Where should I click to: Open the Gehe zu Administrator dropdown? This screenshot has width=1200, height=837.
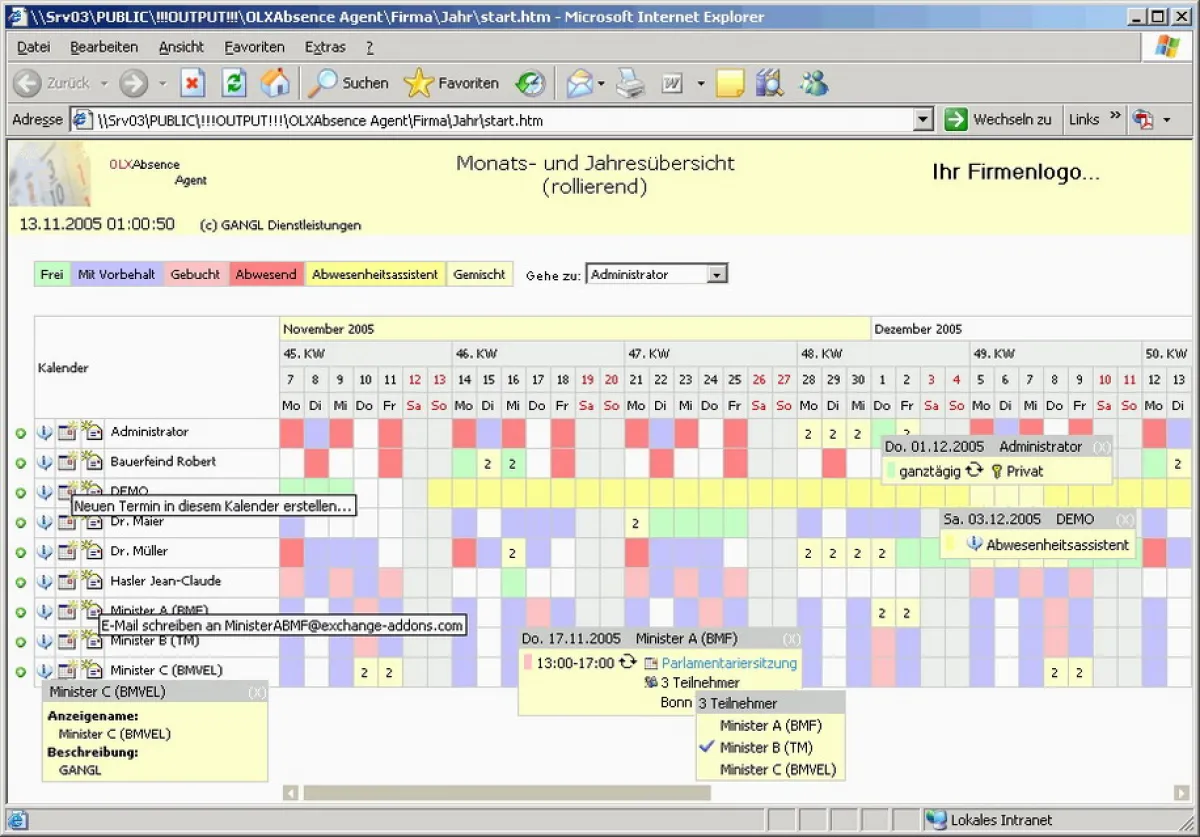point(716,274)
